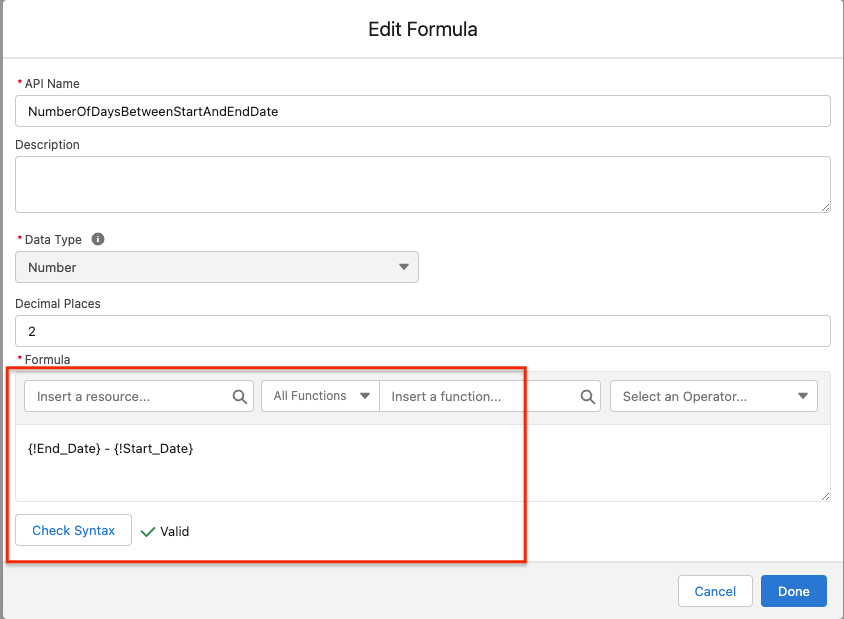The width and height of the screenshot is (844, 619).
Task: Click the Check Syntax button
Action: pyautogui.click(x=73, y=530)
